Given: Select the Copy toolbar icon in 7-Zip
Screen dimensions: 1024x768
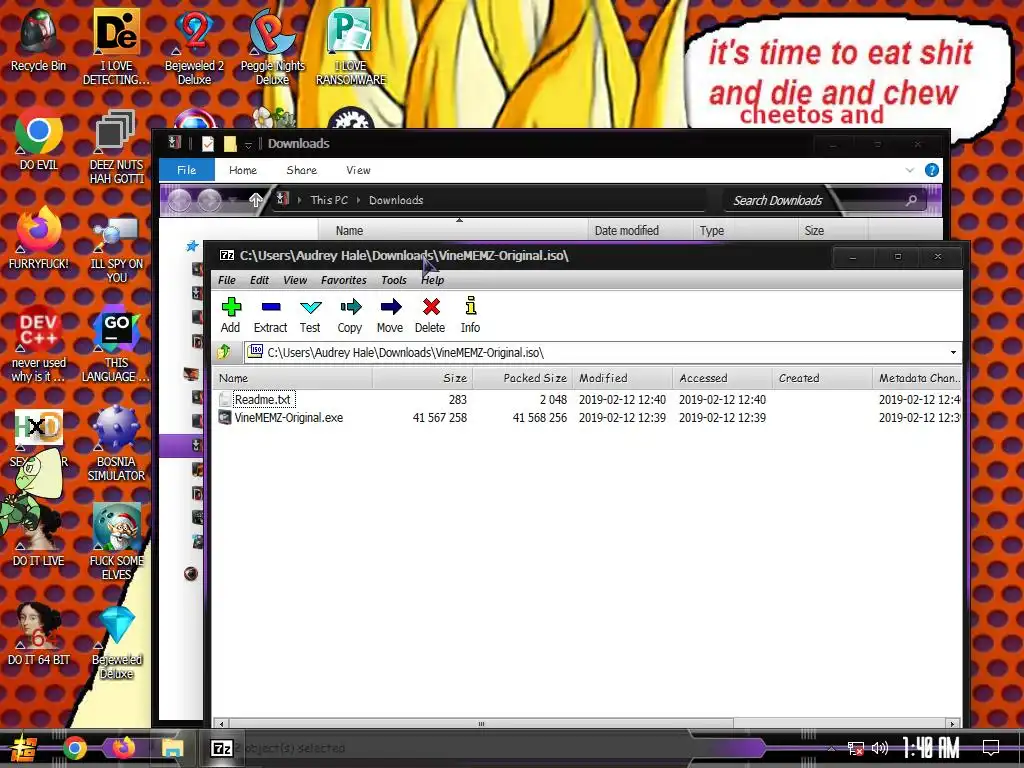Looking at the screenshot, I should click(x=350, y=315).
